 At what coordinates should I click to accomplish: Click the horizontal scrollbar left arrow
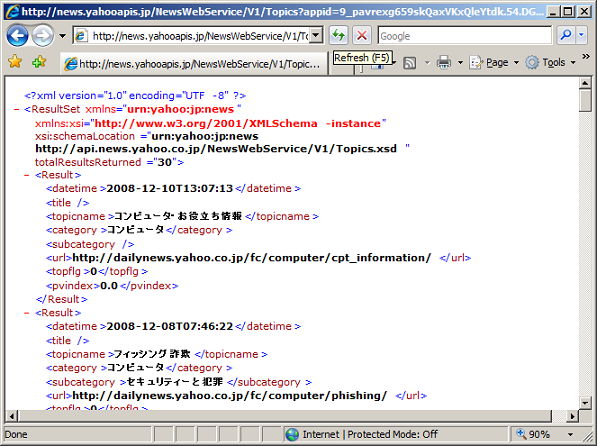coord(12,416)
